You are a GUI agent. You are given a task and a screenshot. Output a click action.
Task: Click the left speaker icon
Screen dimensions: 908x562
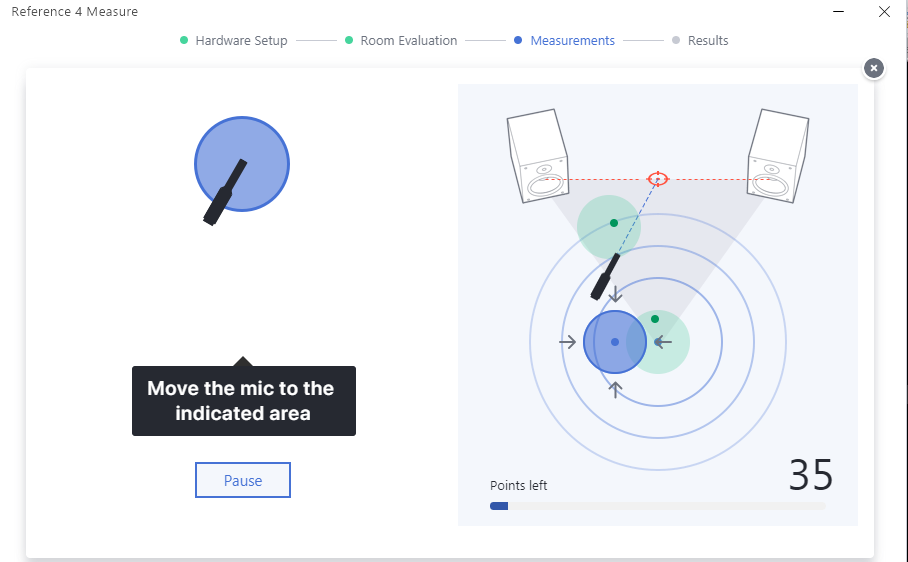pos(538,156)
